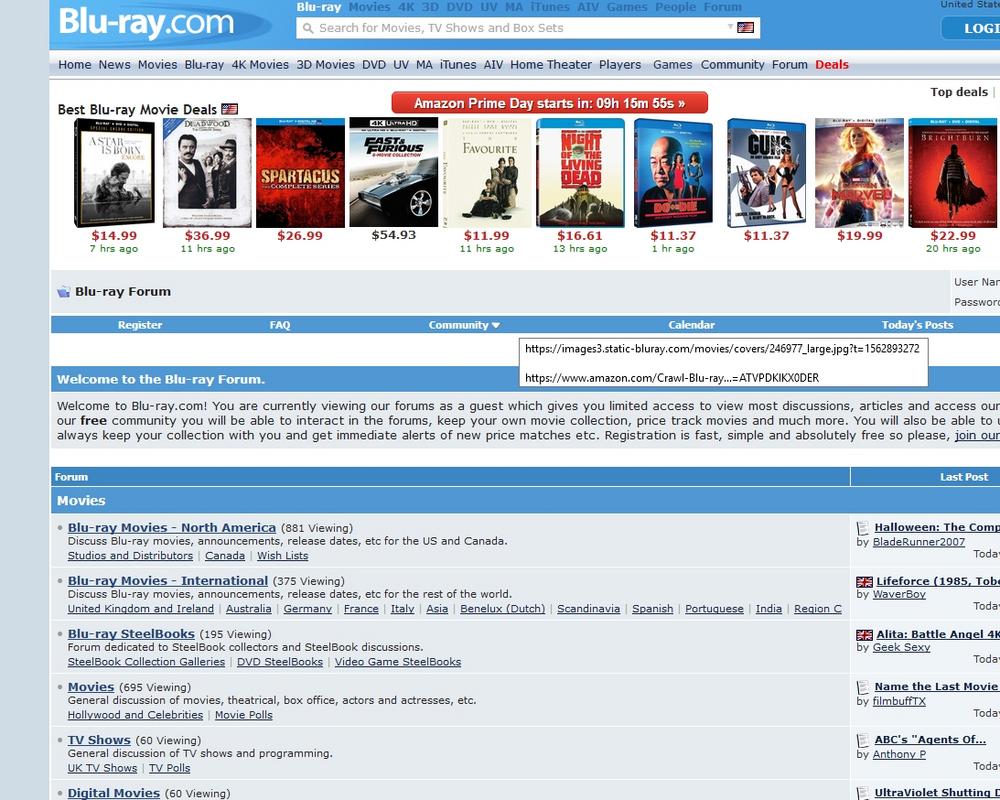Open the 3D Movies menu item
The image size is (1000, 800).
coord(325,64)
